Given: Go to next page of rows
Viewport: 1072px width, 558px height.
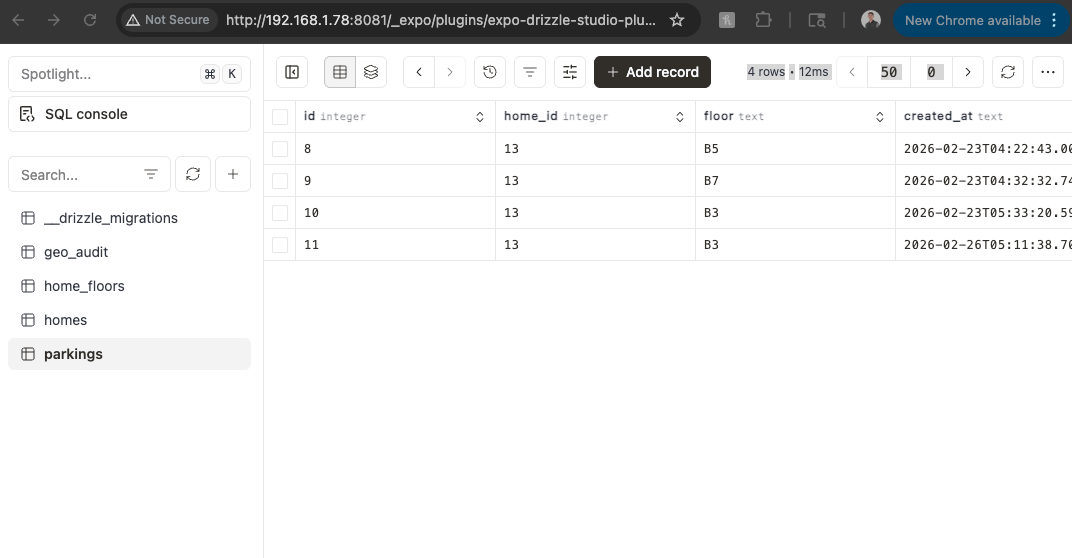Looking at the screenshot, I should [x=967, y=72].
